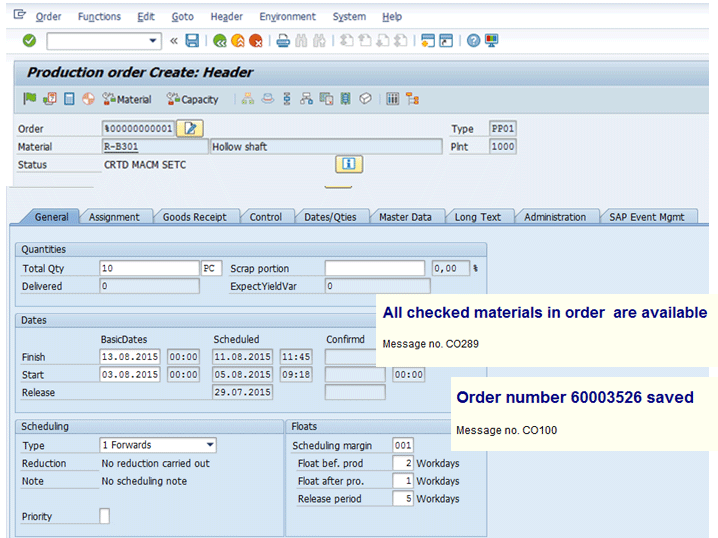Screen dimensions: 718x538
Task: Click the red-white circular icon in header toolbar
Action: click(x=88, y=98)
